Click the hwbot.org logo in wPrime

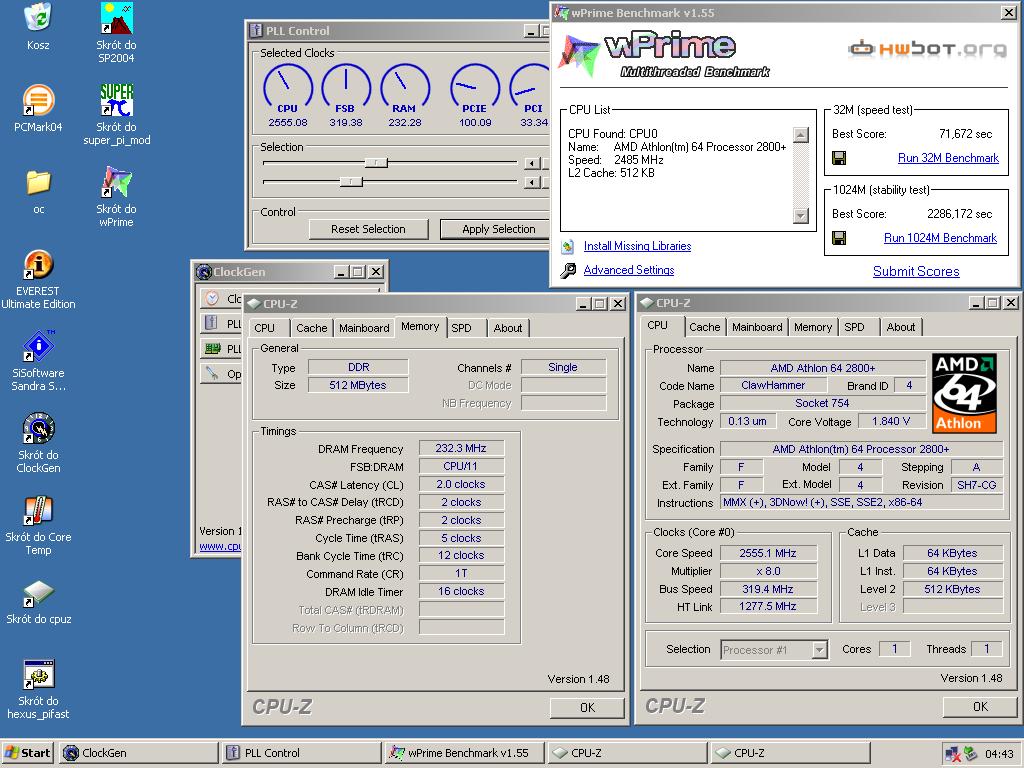tap(927, 49)
